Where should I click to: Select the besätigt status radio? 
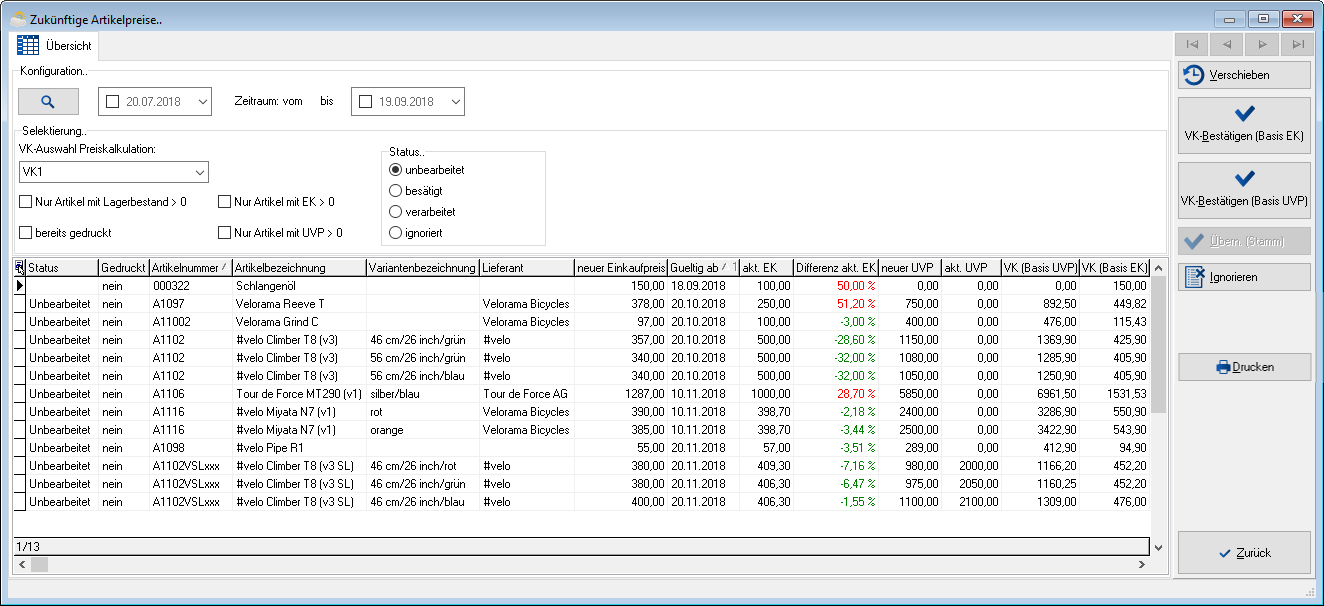pos(416,190)
